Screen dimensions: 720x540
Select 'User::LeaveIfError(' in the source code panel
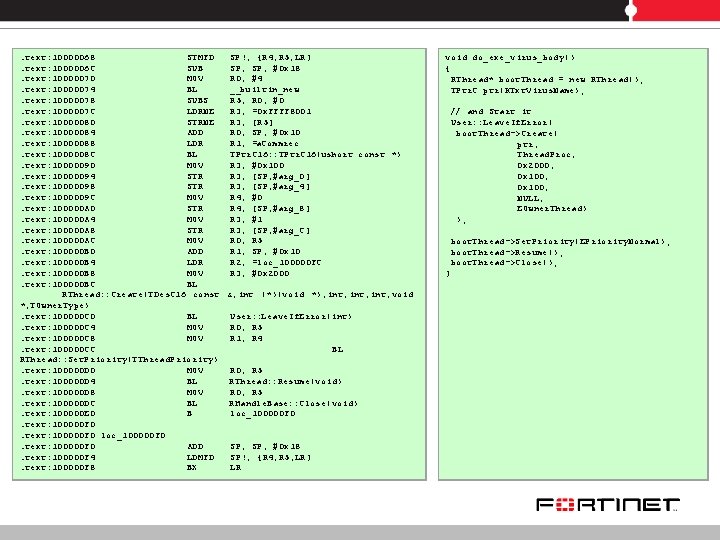click(501, 123)
